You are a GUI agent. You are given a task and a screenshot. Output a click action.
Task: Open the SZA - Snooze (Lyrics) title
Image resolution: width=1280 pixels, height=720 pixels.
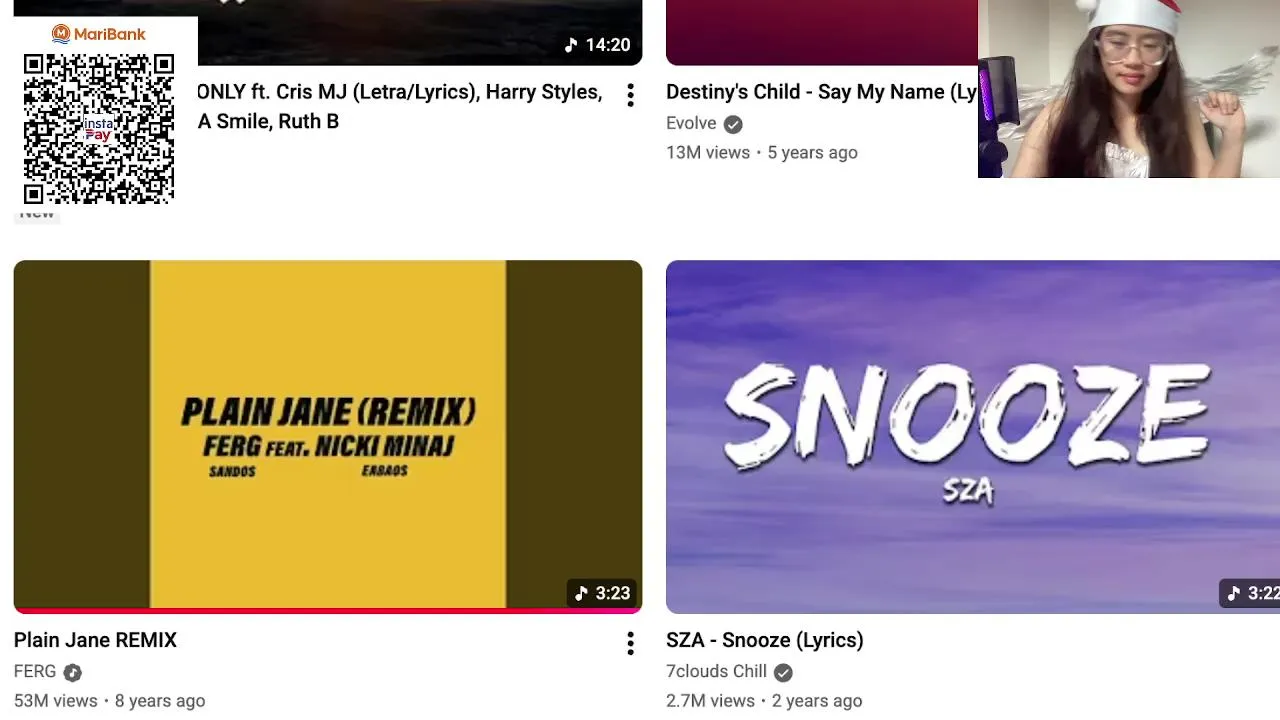coord(765,640)
